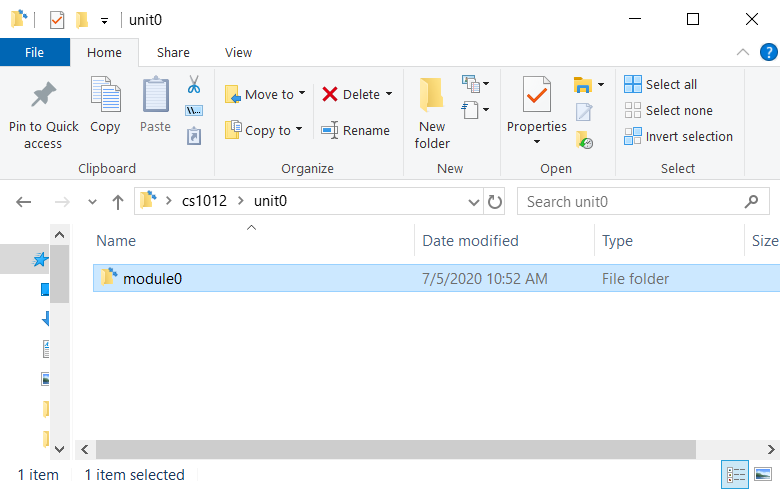
Task: Switch to the View ribbon tab
Action: click(x=238, y=53)
